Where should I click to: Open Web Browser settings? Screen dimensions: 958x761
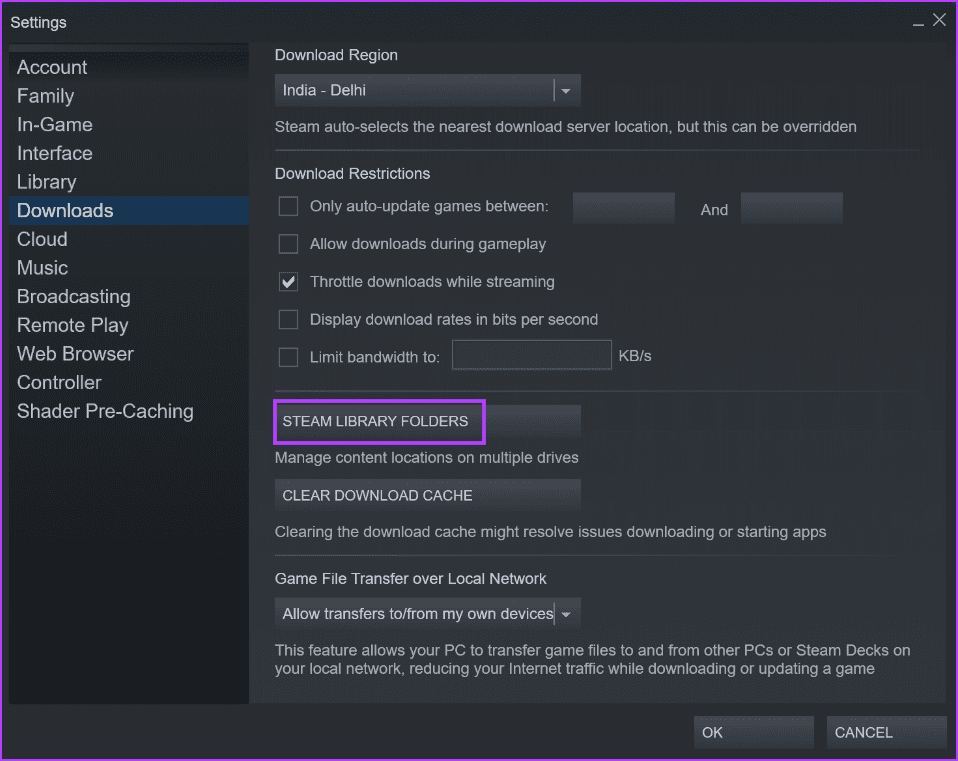[128, 354]
